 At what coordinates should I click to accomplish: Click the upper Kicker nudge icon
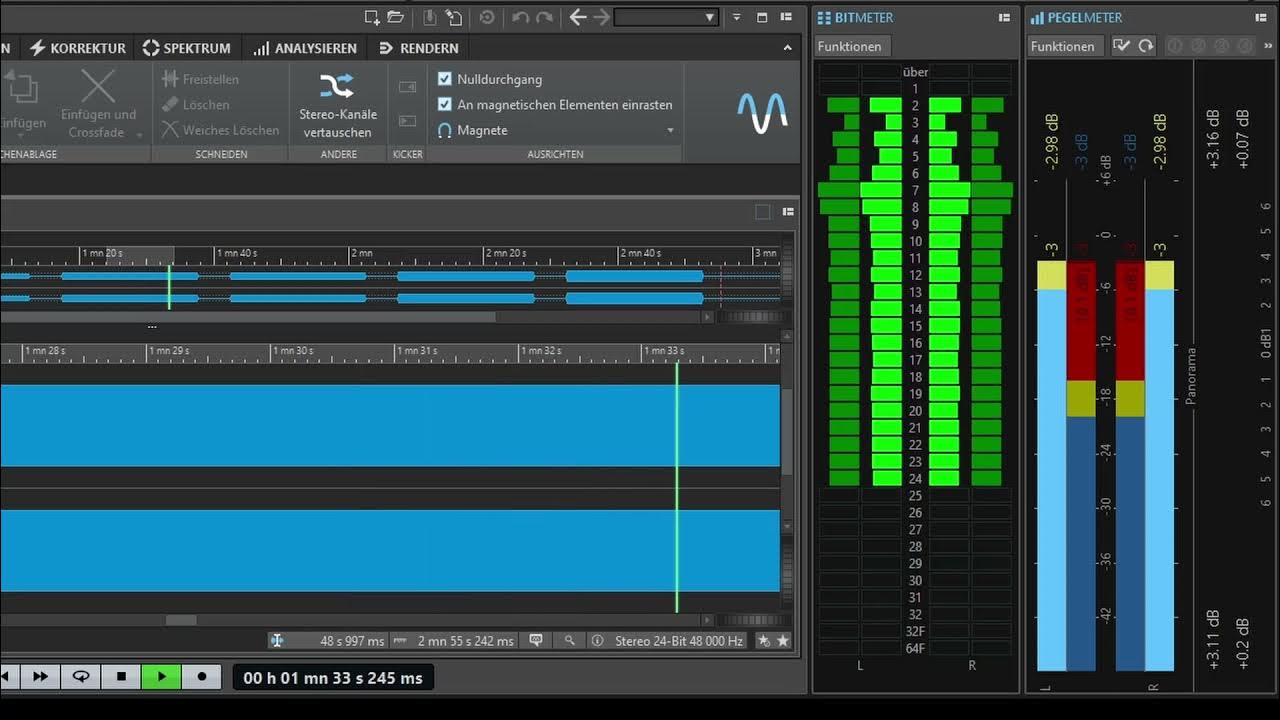407,87
